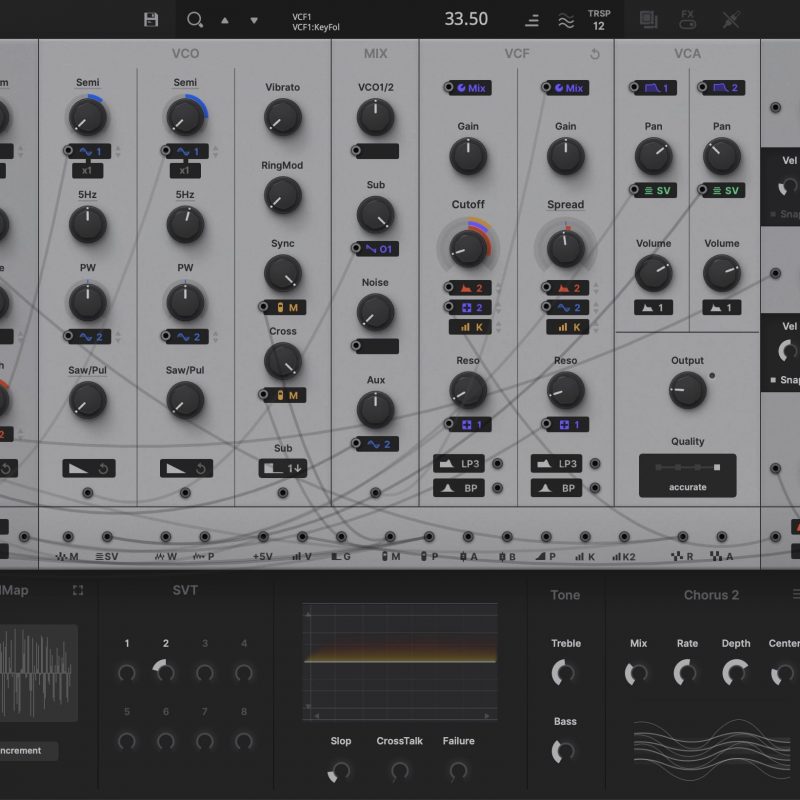Go to previous preset with up arrow

coord(225,20)
